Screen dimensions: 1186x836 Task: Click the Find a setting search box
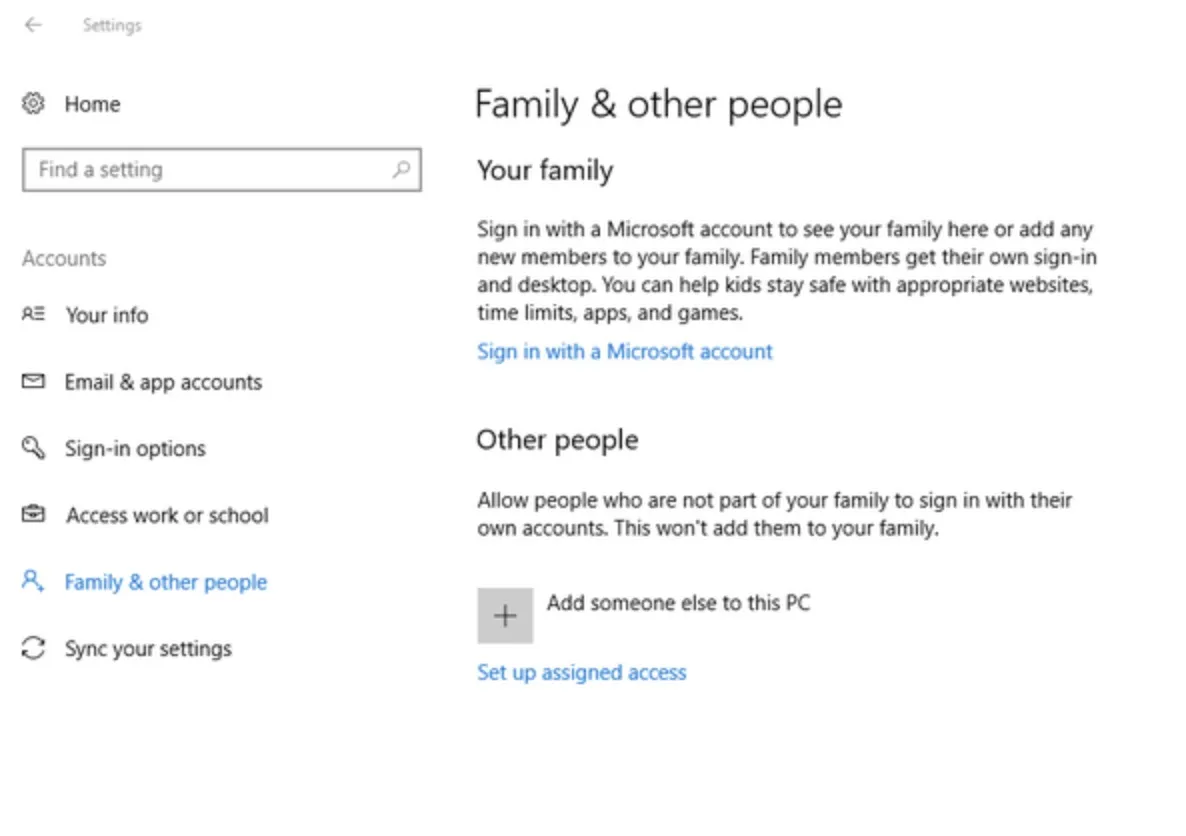200,170
